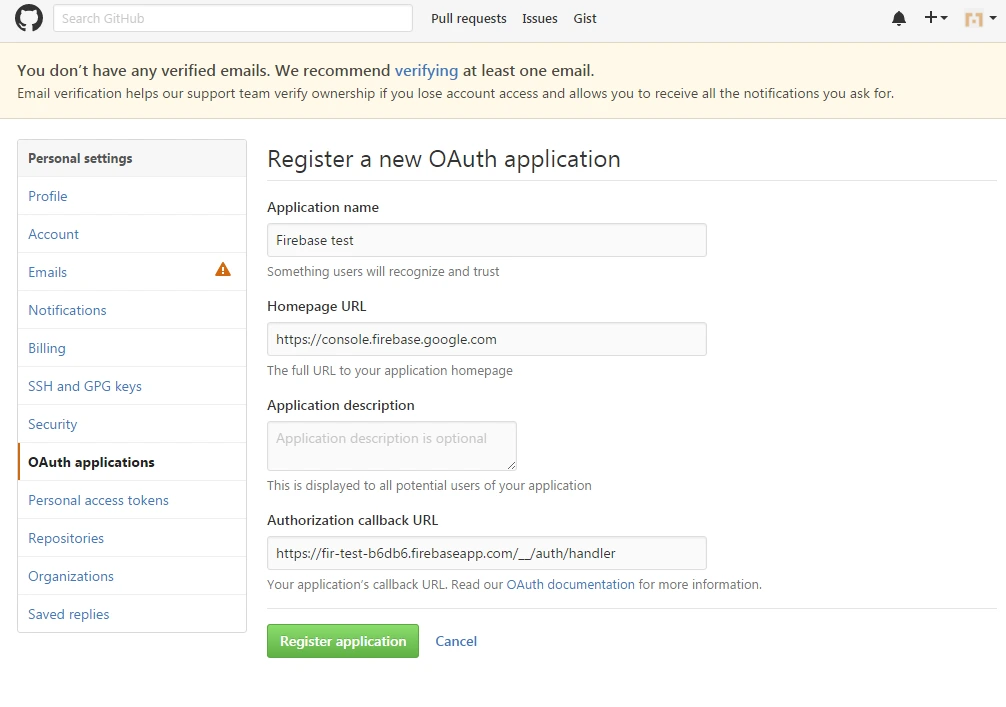
Task: Open the user avatar dropdown
Action: 977,18
